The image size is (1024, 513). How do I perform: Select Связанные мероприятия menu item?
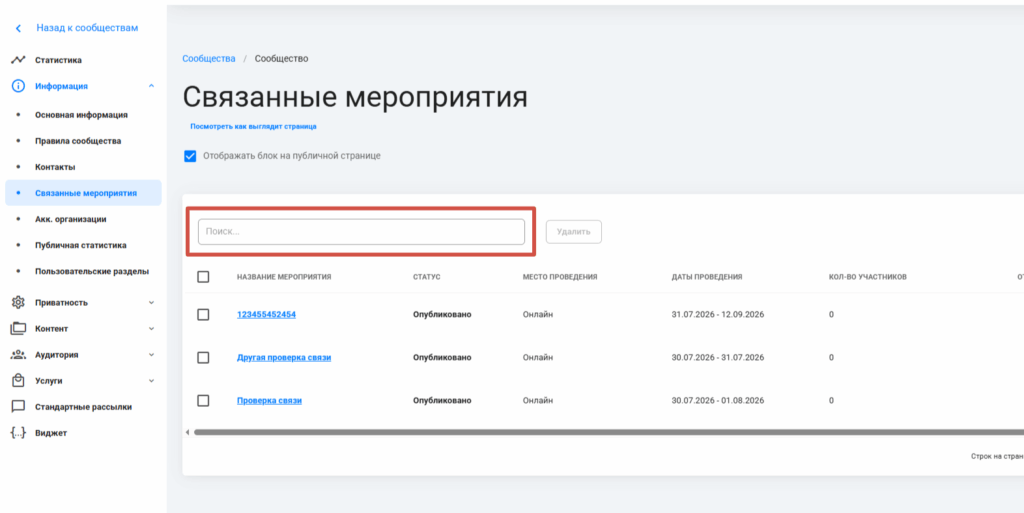coord(83,193)
